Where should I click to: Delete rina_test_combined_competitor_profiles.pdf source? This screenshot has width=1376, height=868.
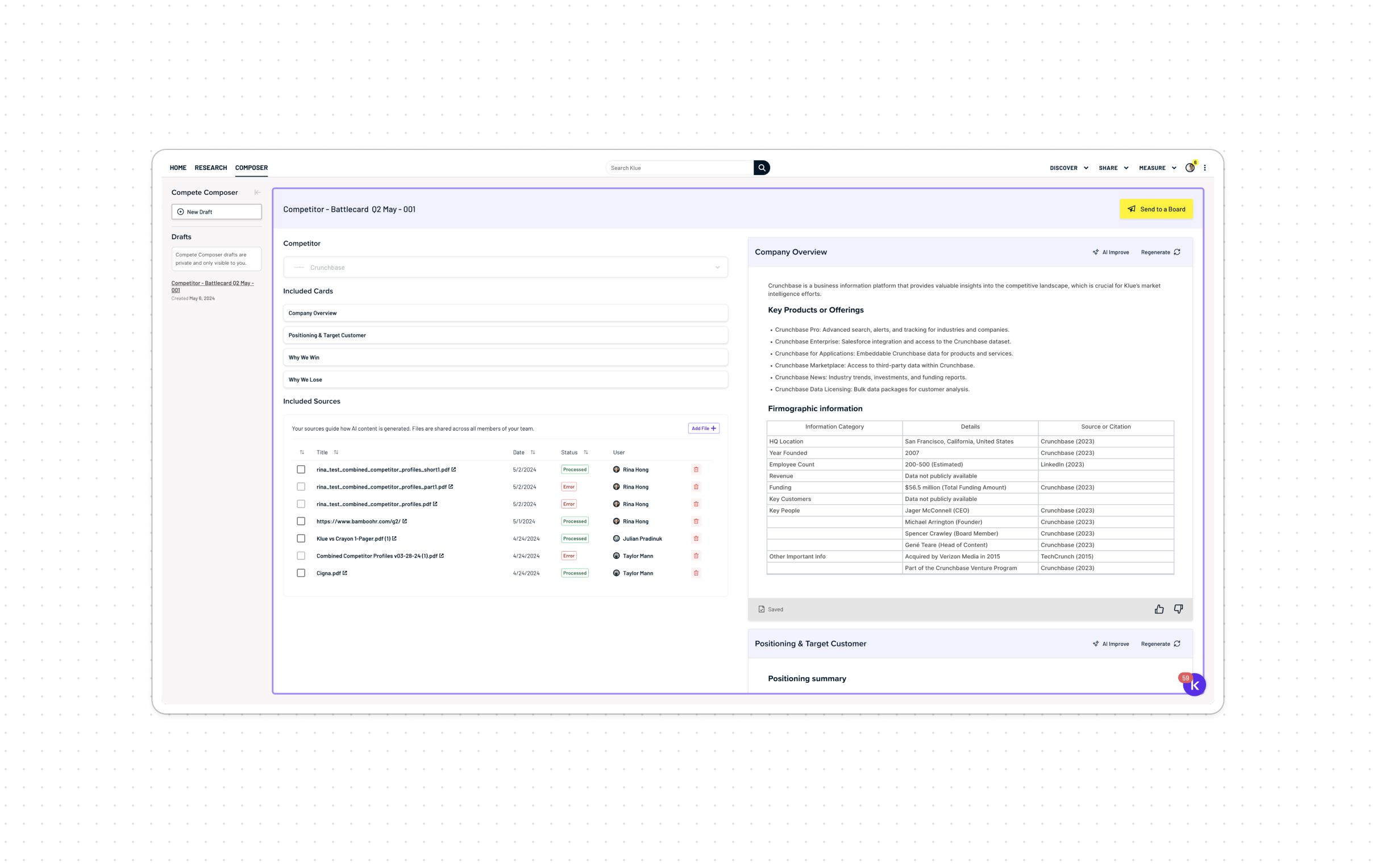tap(696, 504)
